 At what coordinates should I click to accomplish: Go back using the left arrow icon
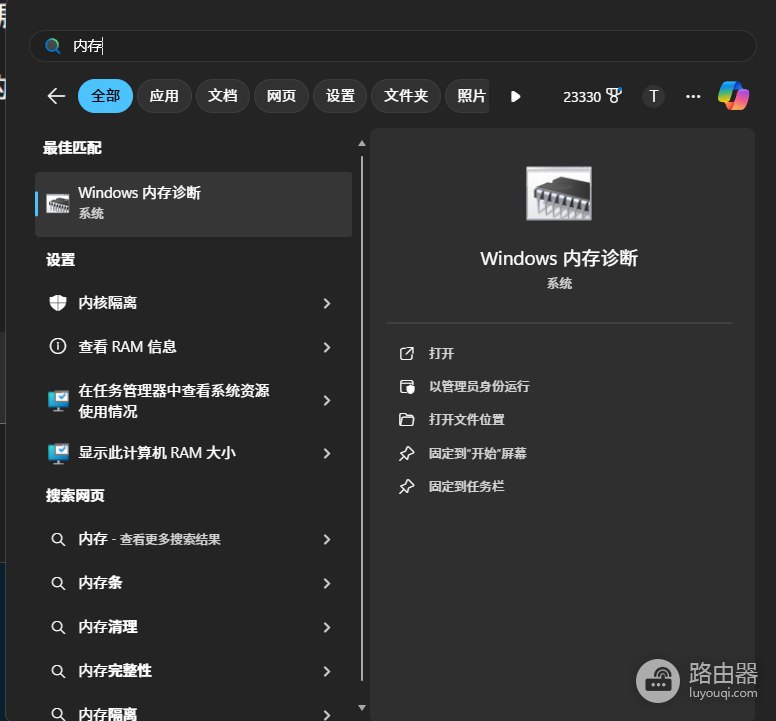click(x=56, y=96)
